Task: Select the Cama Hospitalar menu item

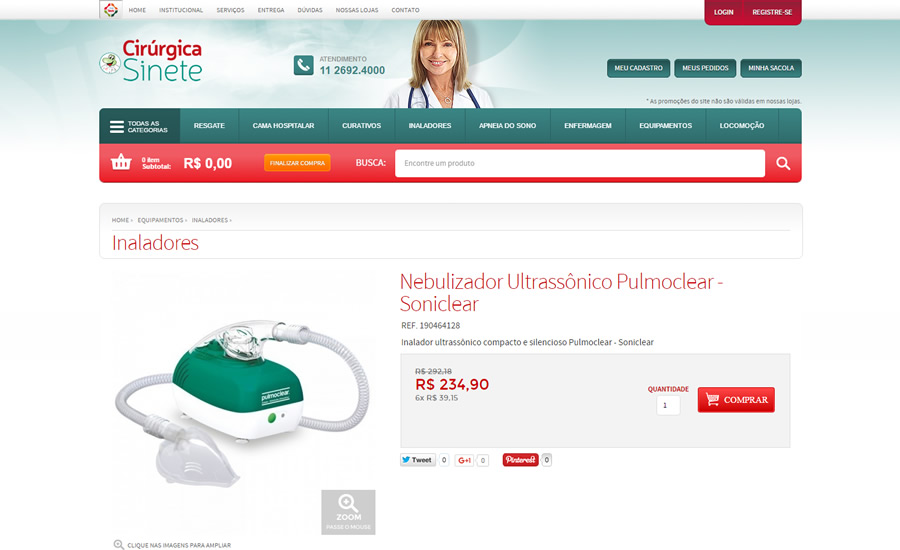Action: click(x=284, y=126)
